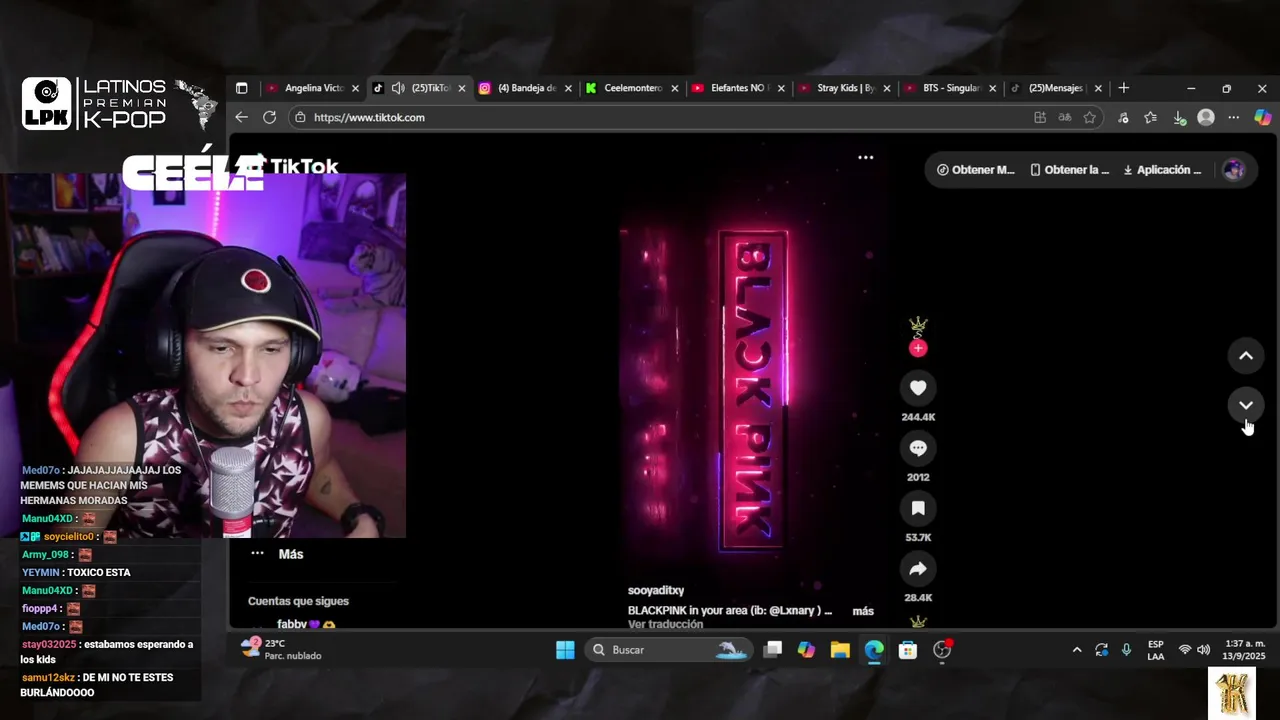The height and width of the screenshot is (720, 1280).
Task: Click the Aplicación download button
Action: [x=1163, y=170]
